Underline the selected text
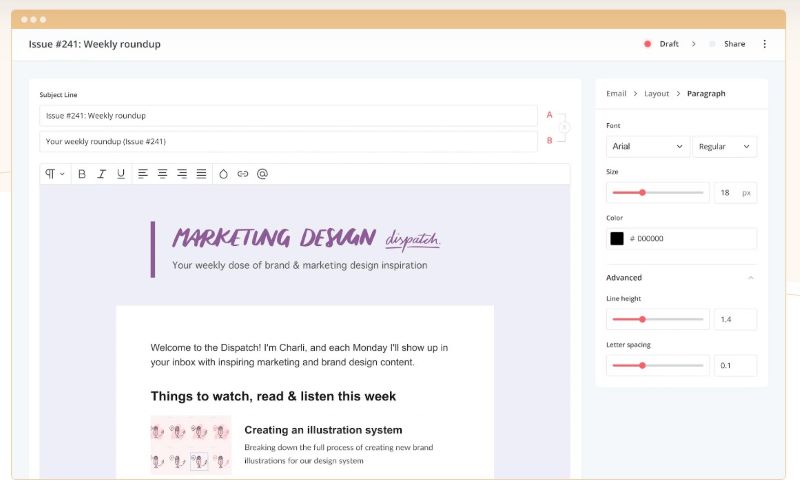 point(121,174)
